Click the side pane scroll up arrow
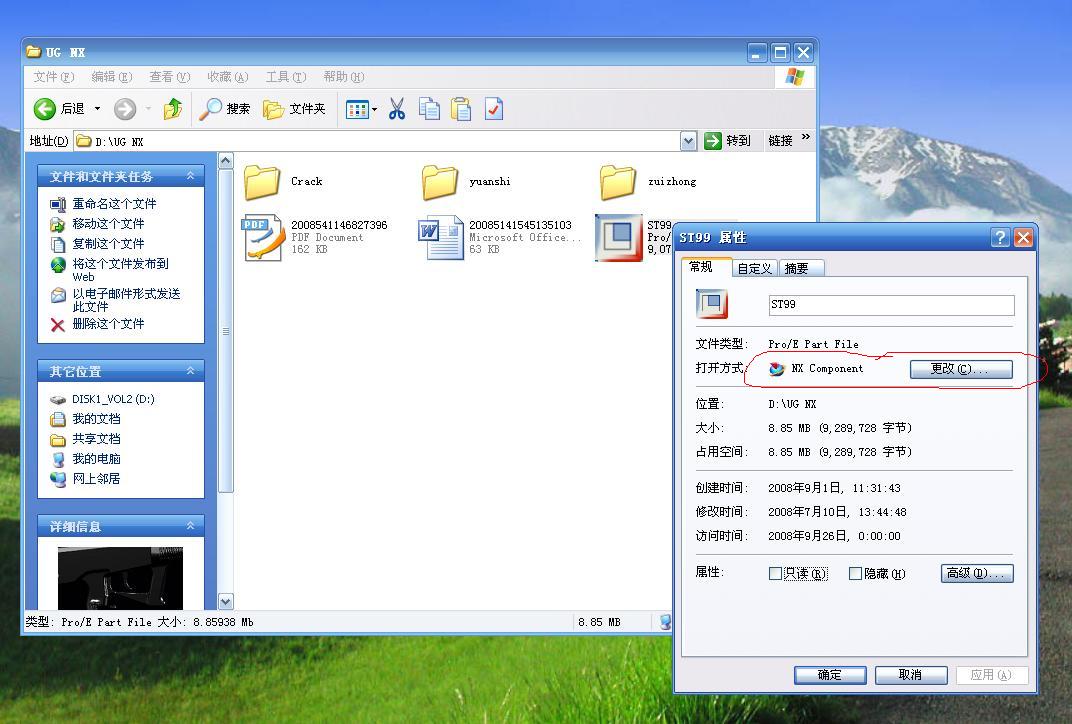 click(226, 161)
